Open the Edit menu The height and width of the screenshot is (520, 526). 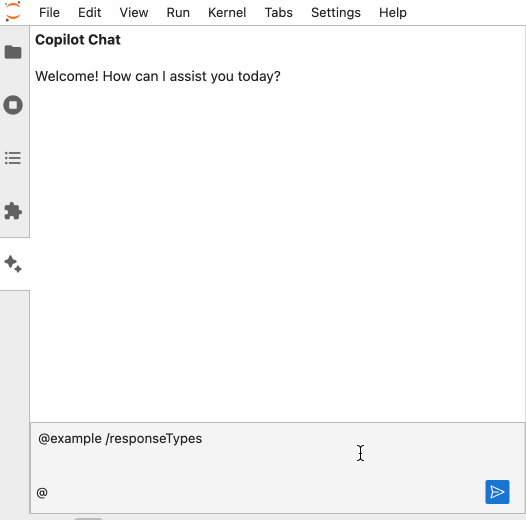[x=90, y=13]
